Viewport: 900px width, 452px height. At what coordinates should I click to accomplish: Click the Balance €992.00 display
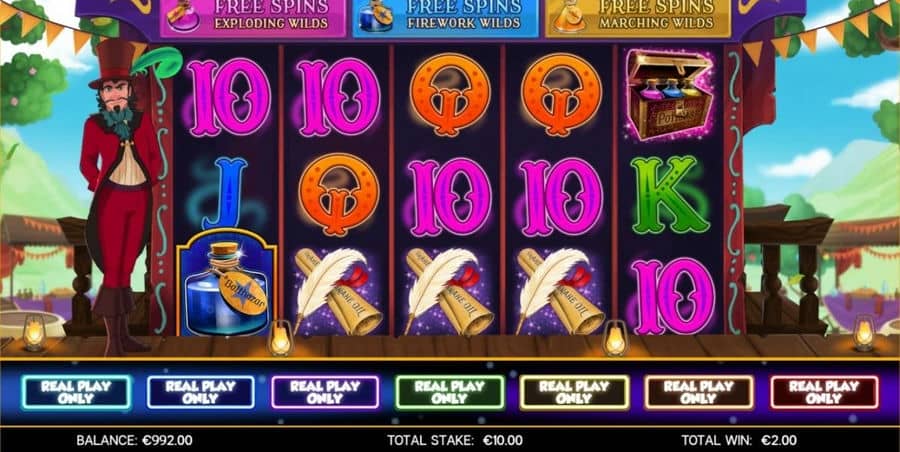[134, 441]
